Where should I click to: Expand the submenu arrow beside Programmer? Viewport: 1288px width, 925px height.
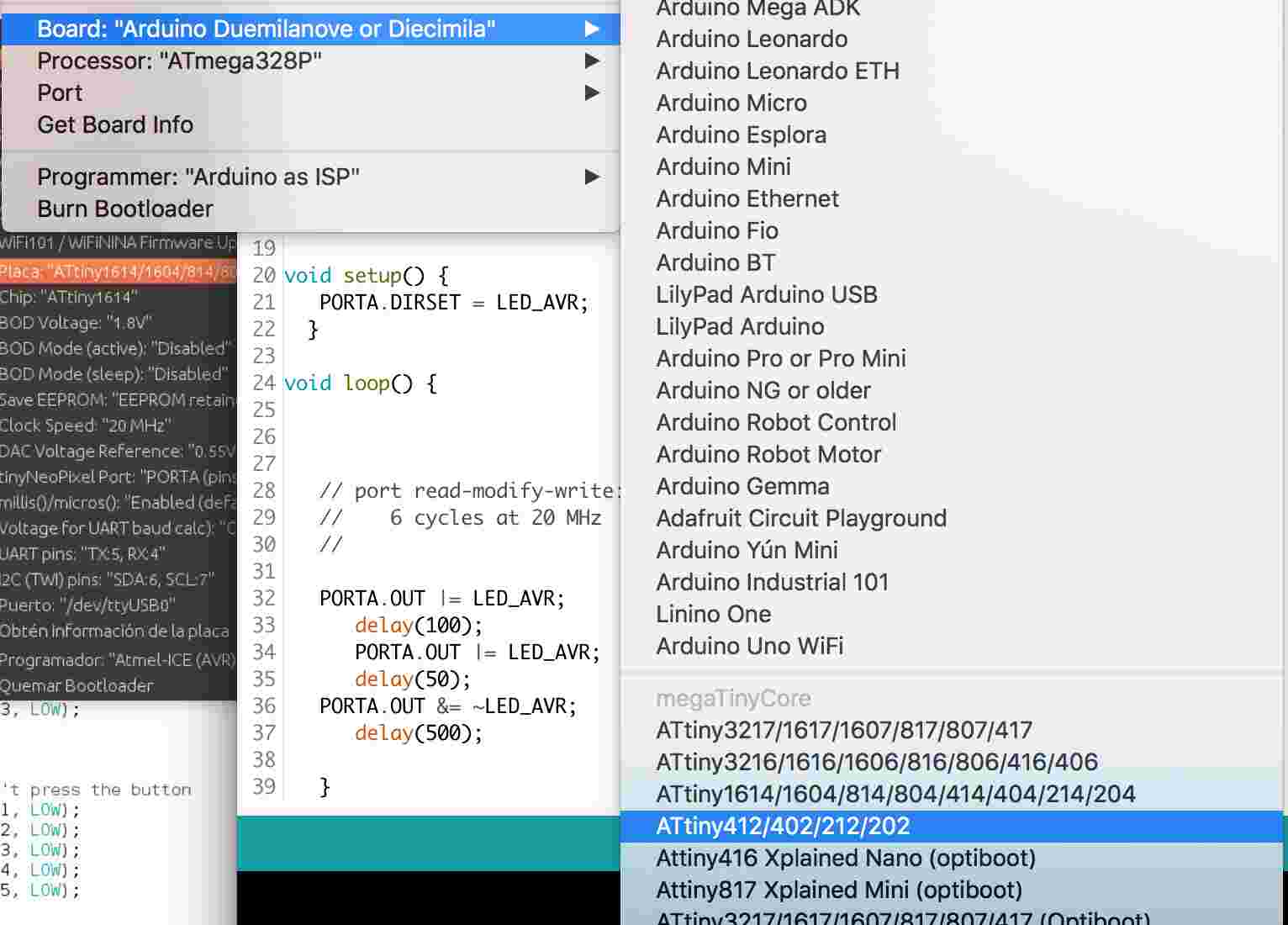pos(593,177)
